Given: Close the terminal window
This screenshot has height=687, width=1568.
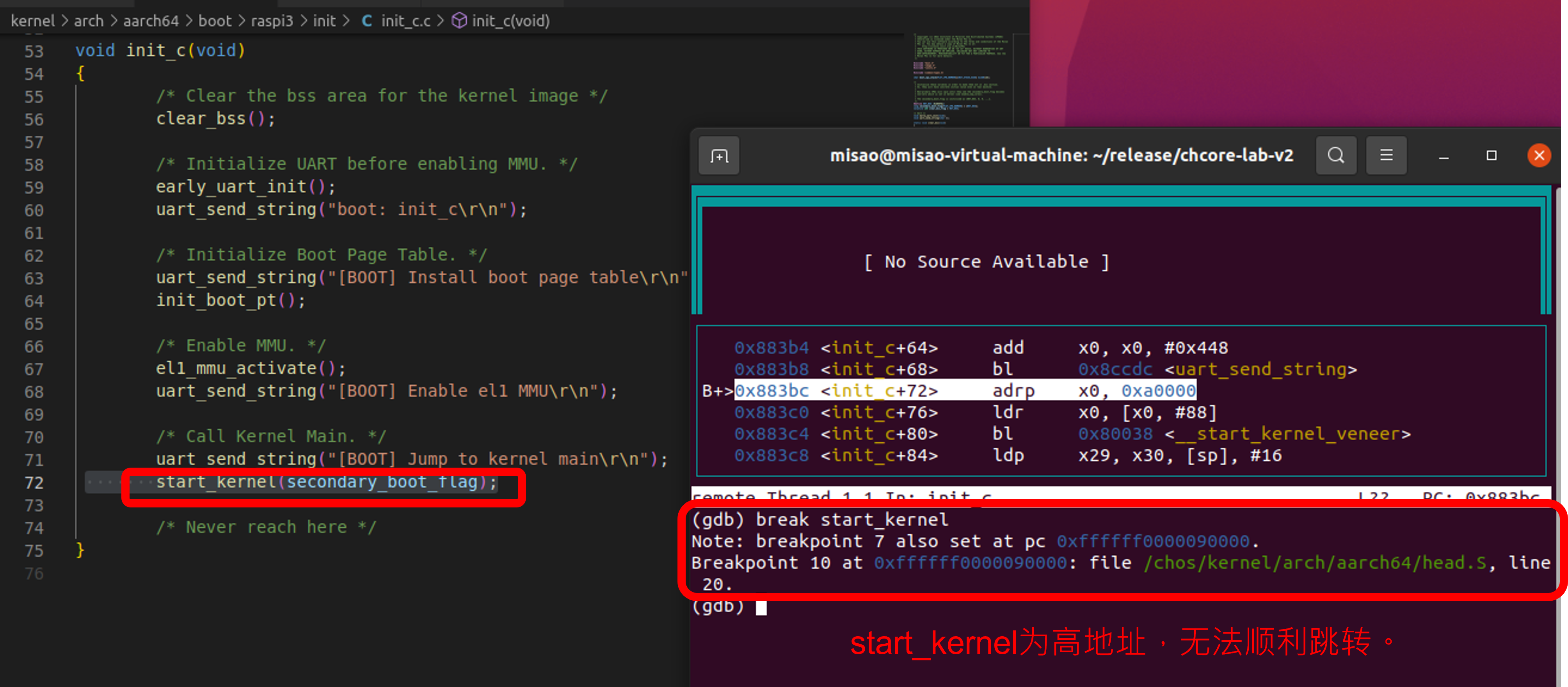Looking at the screenshot, I should [x=1539, y=156].
